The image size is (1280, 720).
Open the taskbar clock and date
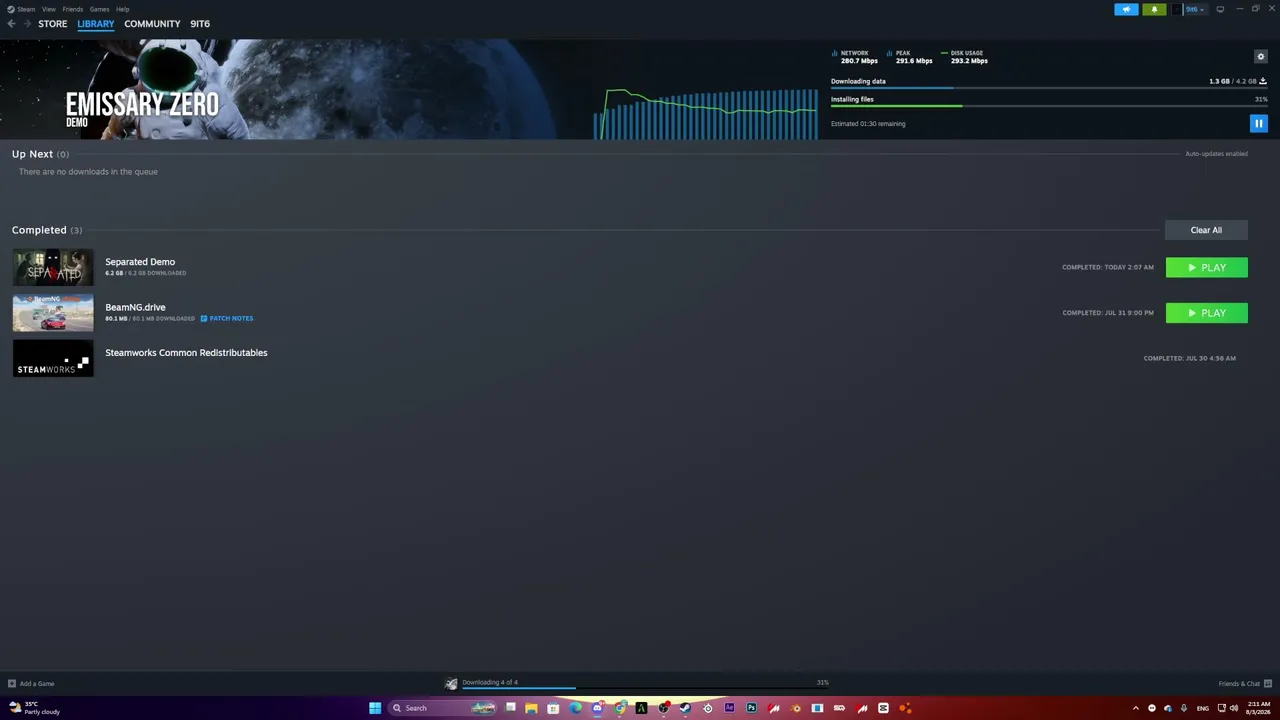[1258, 708]
